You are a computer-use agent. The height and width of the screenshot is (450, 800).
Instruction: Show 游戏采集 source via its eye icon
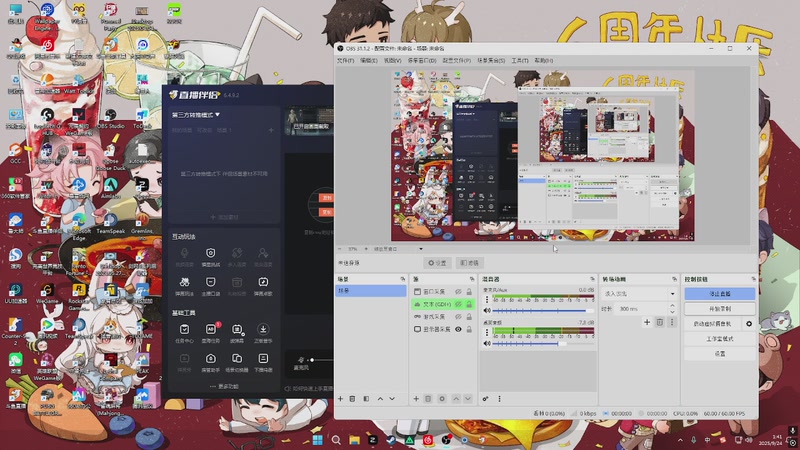click(458, 317)
